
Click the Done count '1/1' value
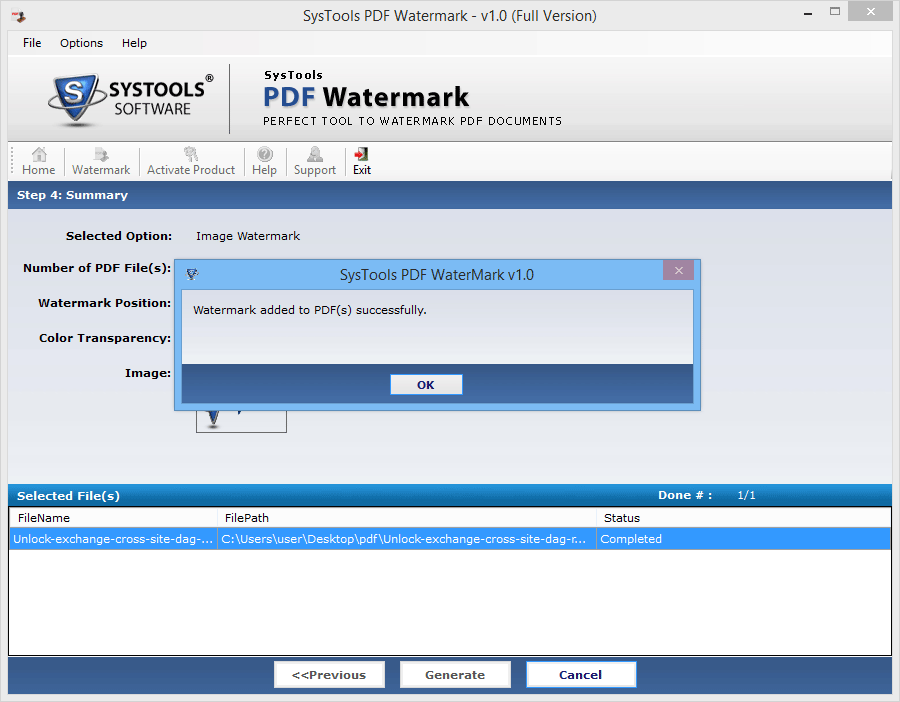point(746,495)
